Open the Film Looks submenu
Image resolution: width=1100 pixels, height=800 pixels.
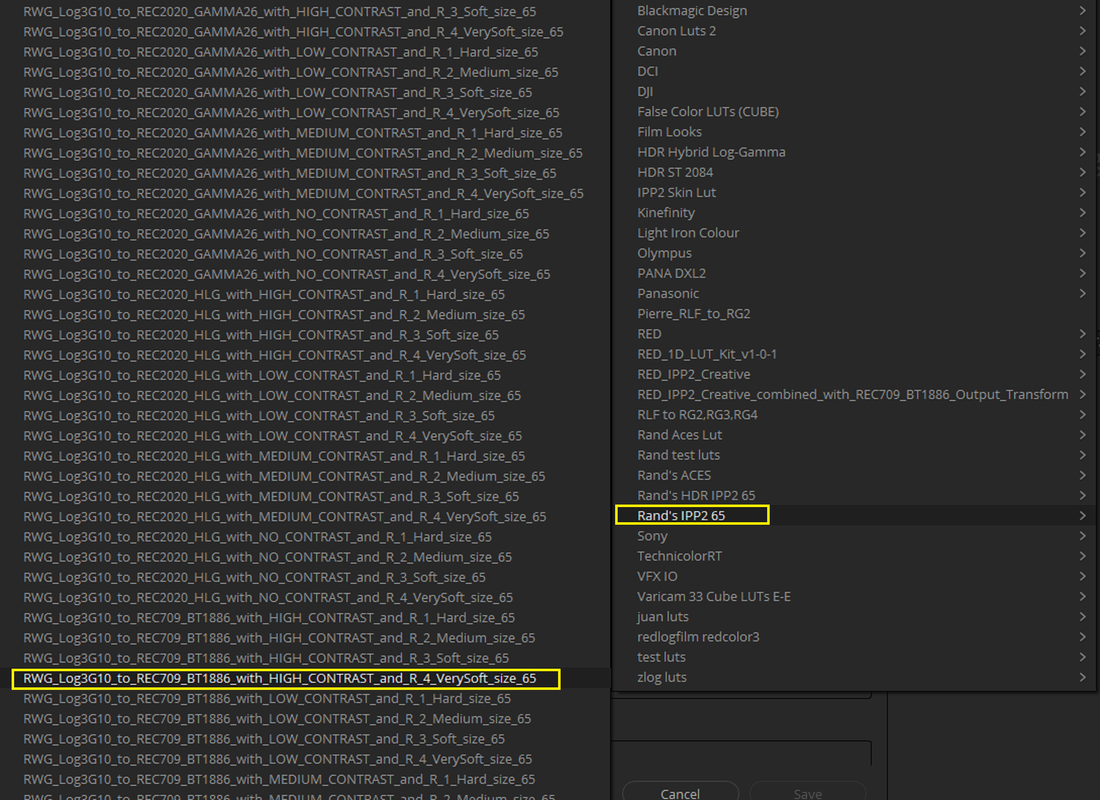[854, 132]
